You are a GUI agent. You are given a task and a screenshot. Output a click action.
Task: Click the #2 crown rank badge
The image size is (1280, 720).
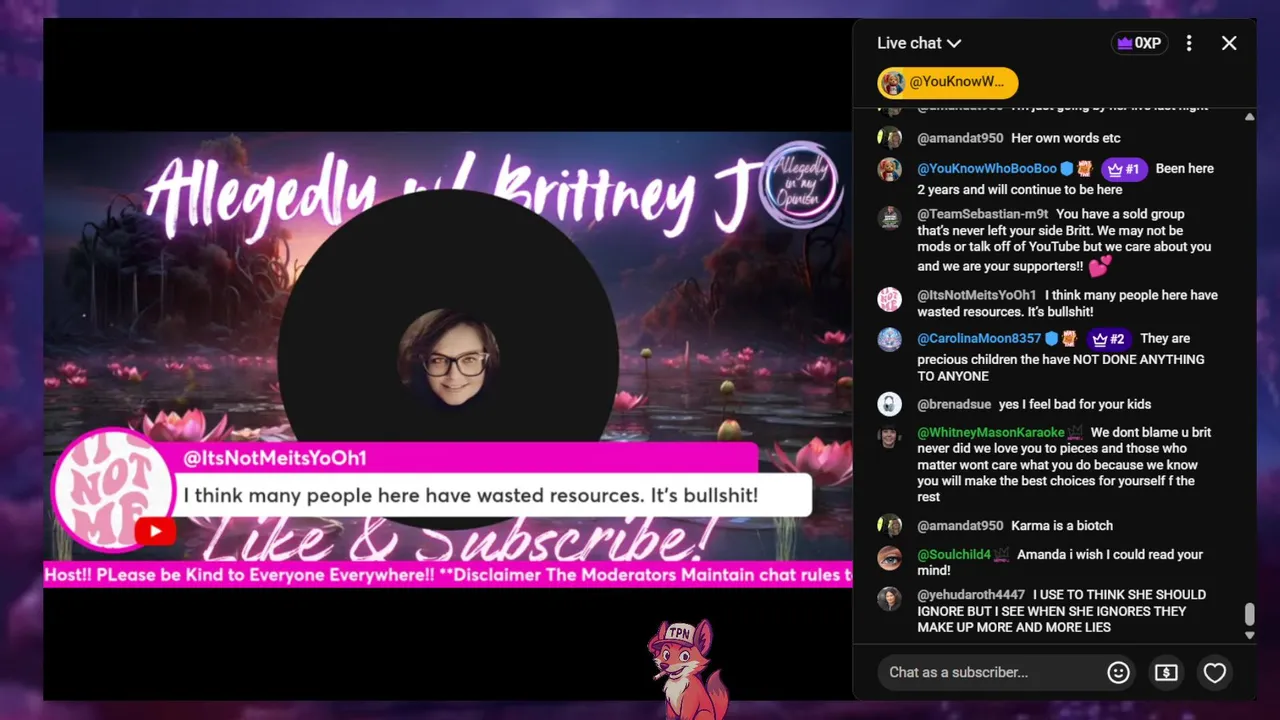(x=1109, y=339)
